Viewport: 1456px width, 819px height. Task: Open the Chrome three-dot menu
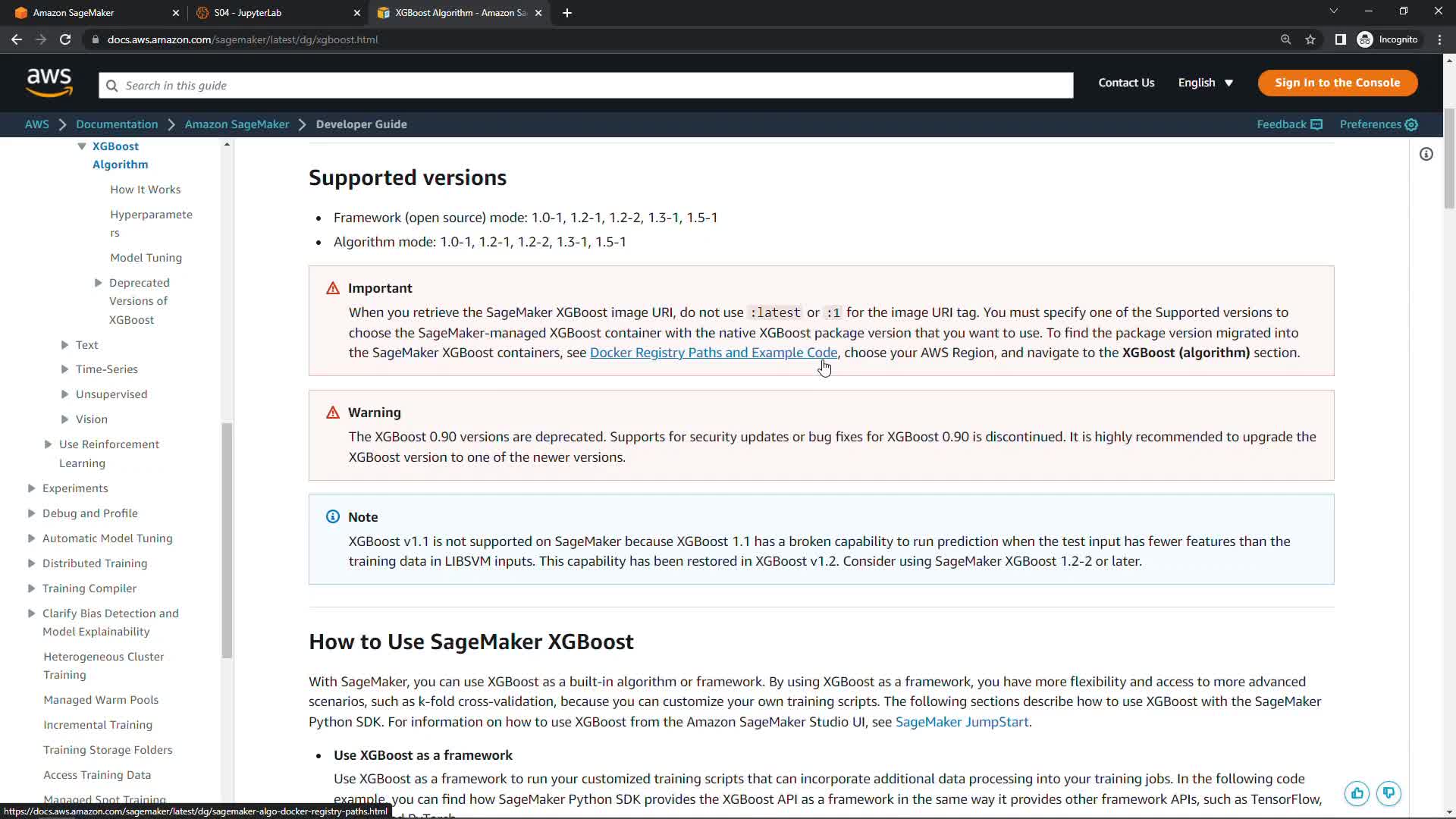point(1439,39)
